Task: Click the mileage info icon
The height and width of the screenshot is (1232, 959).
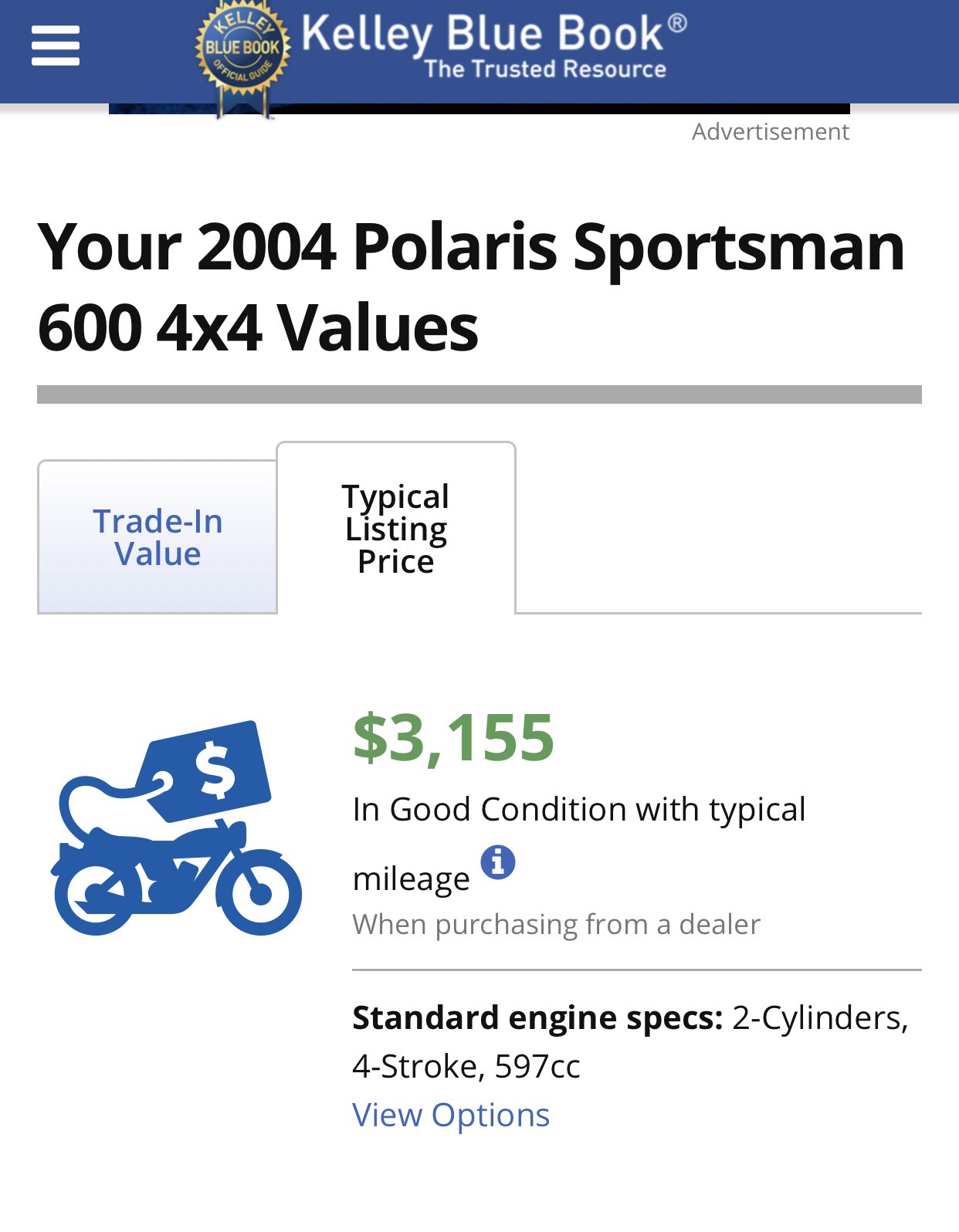Action: (x=498, y=862)
